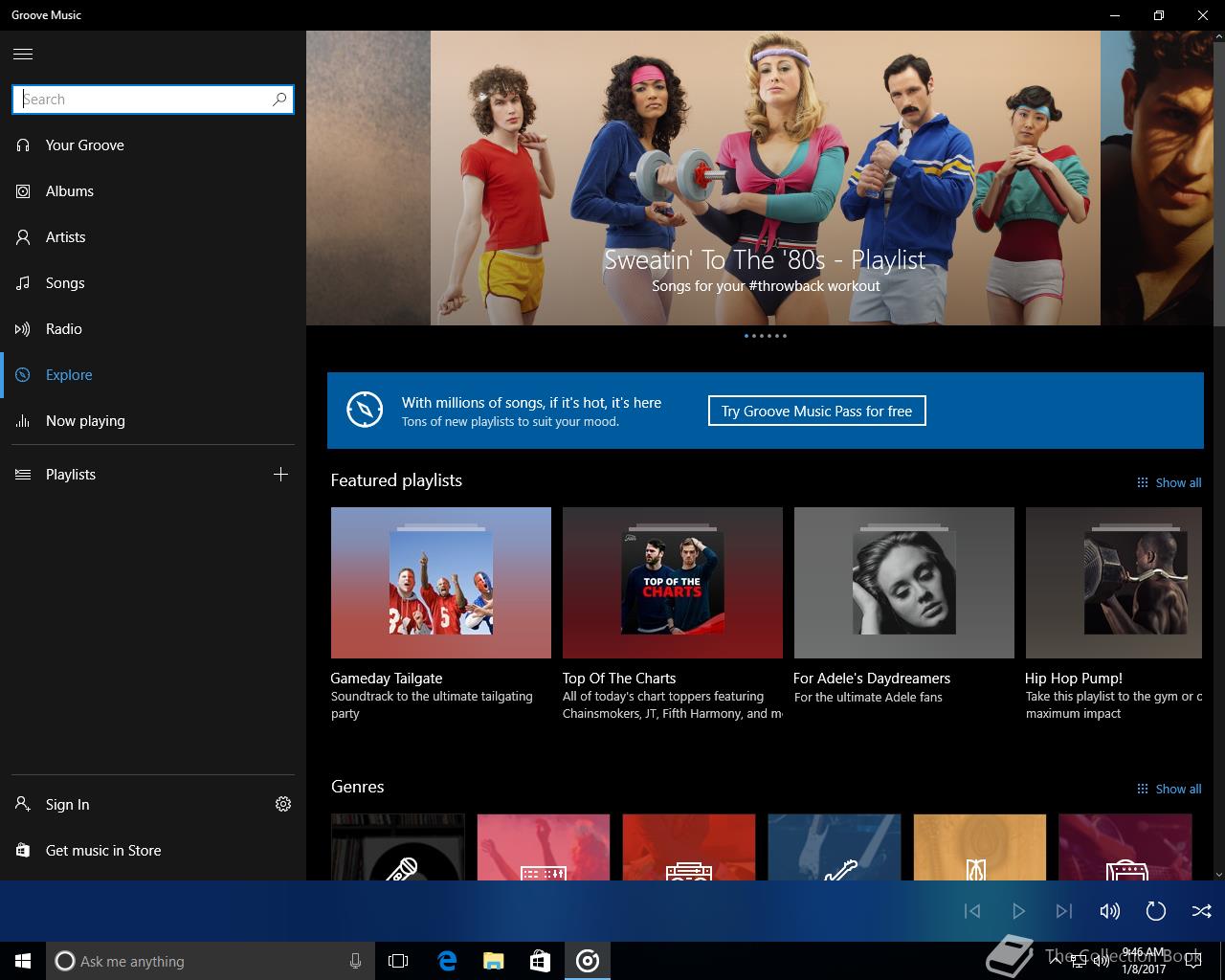
Task: Click the Hip Hop Pump! title text
Action: (1074, 678)
